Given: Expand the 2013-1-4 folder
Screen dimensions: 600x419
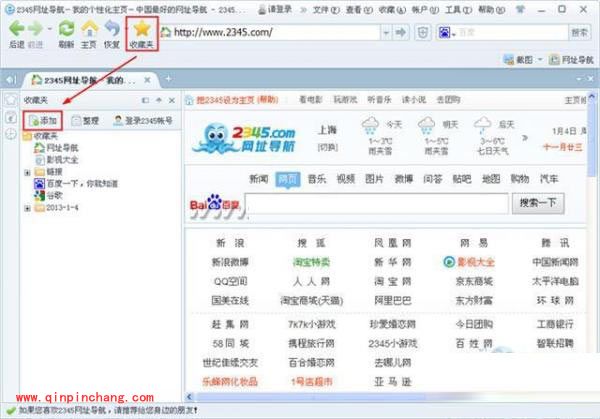Looking at the screenshot, I should 27,208.
